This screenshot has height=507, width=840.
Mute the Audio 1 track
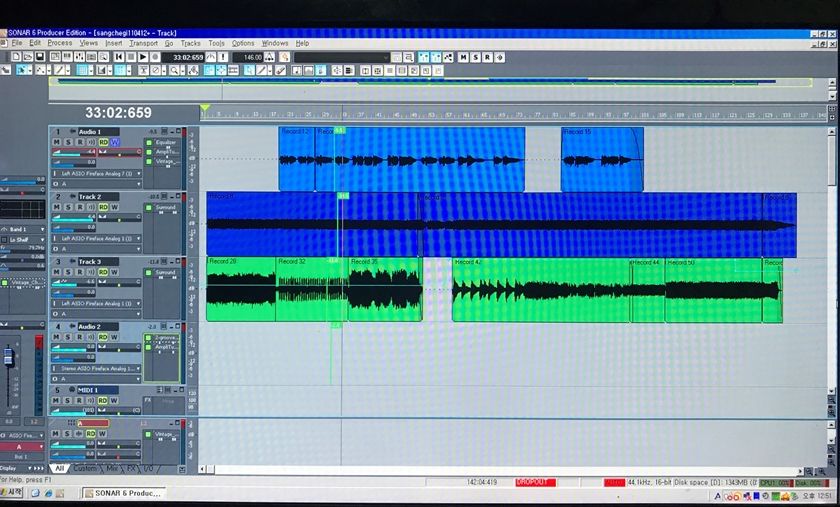point(56,142)
